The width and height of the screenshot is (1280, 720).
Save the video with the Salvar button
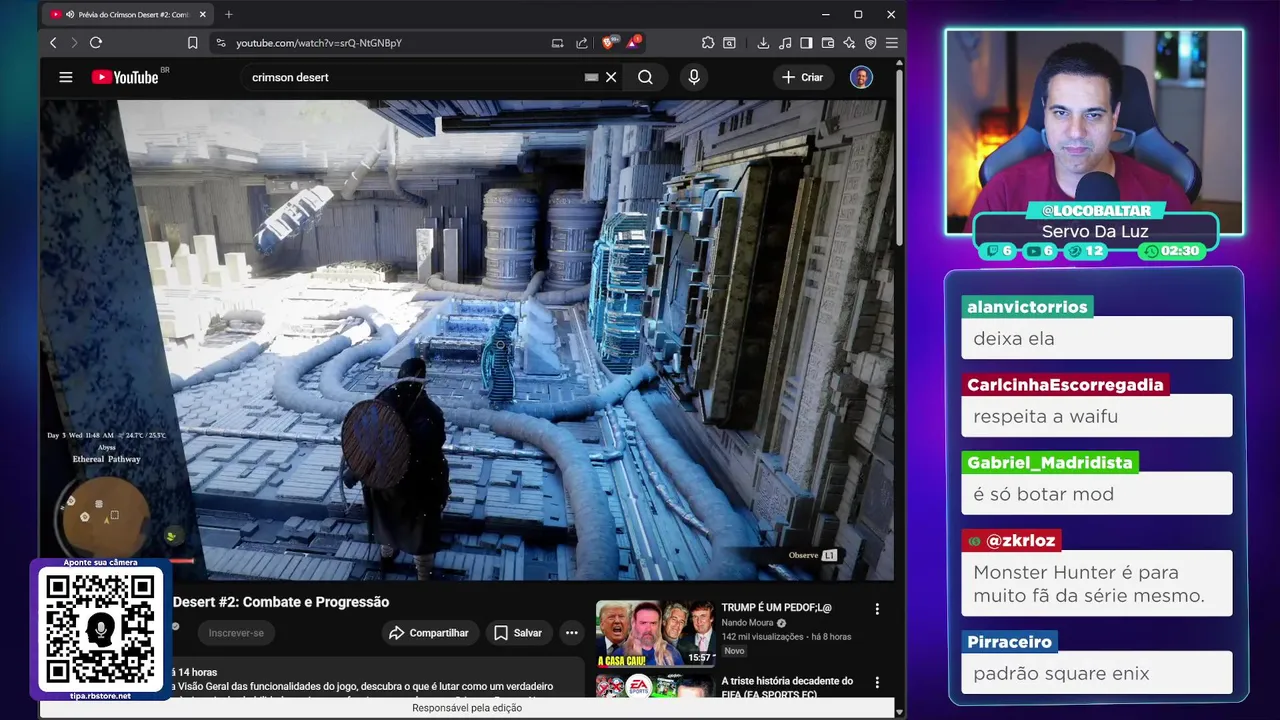518,633
